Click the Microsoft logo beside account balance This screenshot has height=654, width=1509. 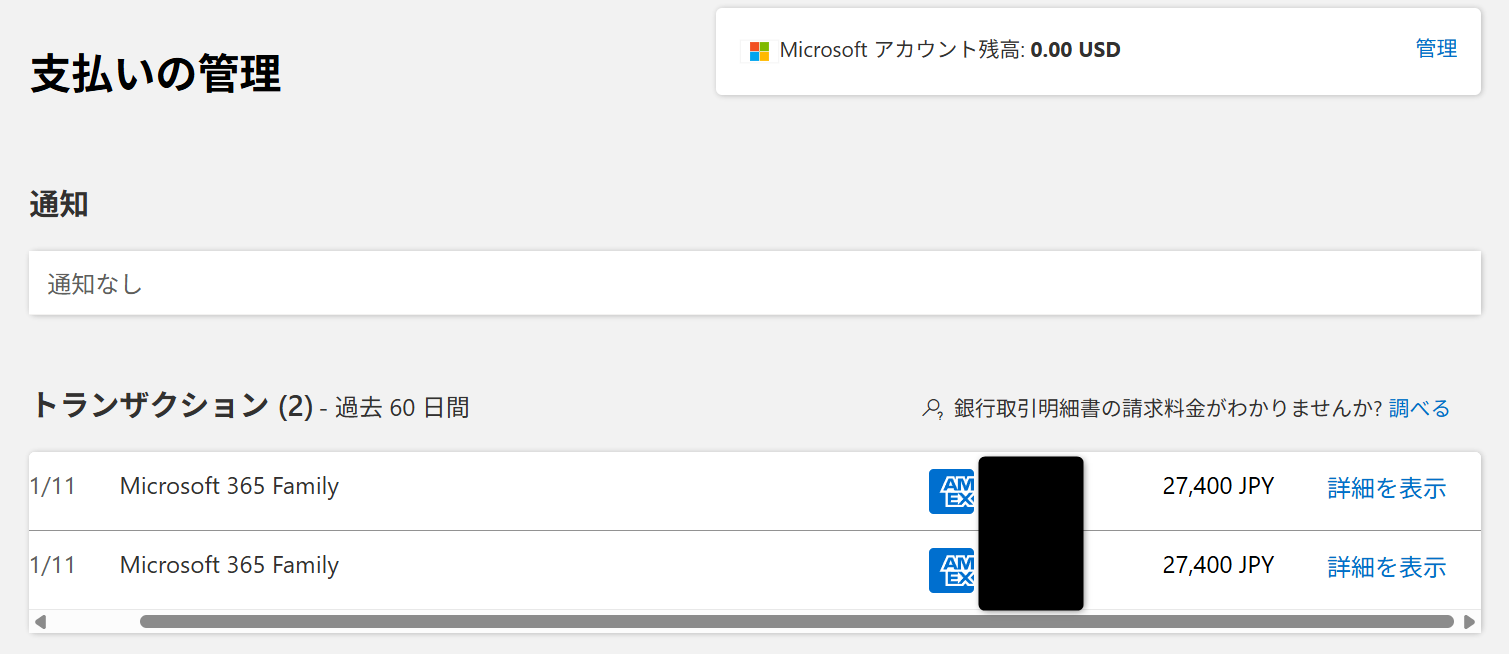(759, 51)
